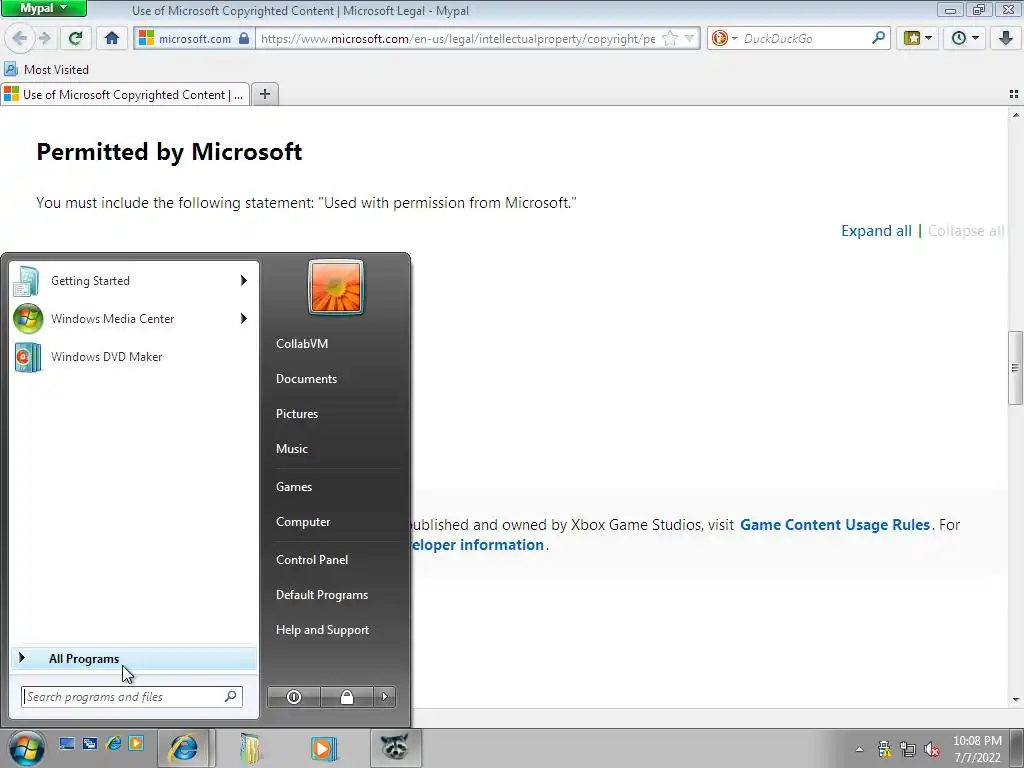The height and width of the screenshot is (768, 1024).
Task: Click the Collapse all link
Action: (966, 231)
